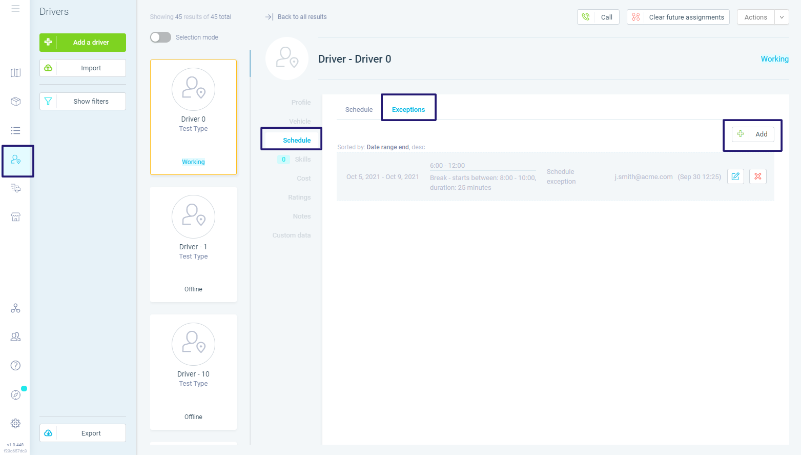Click Clear future assignments button
Viewport: 801px width, 455px height.
click(x=678, y=17)
